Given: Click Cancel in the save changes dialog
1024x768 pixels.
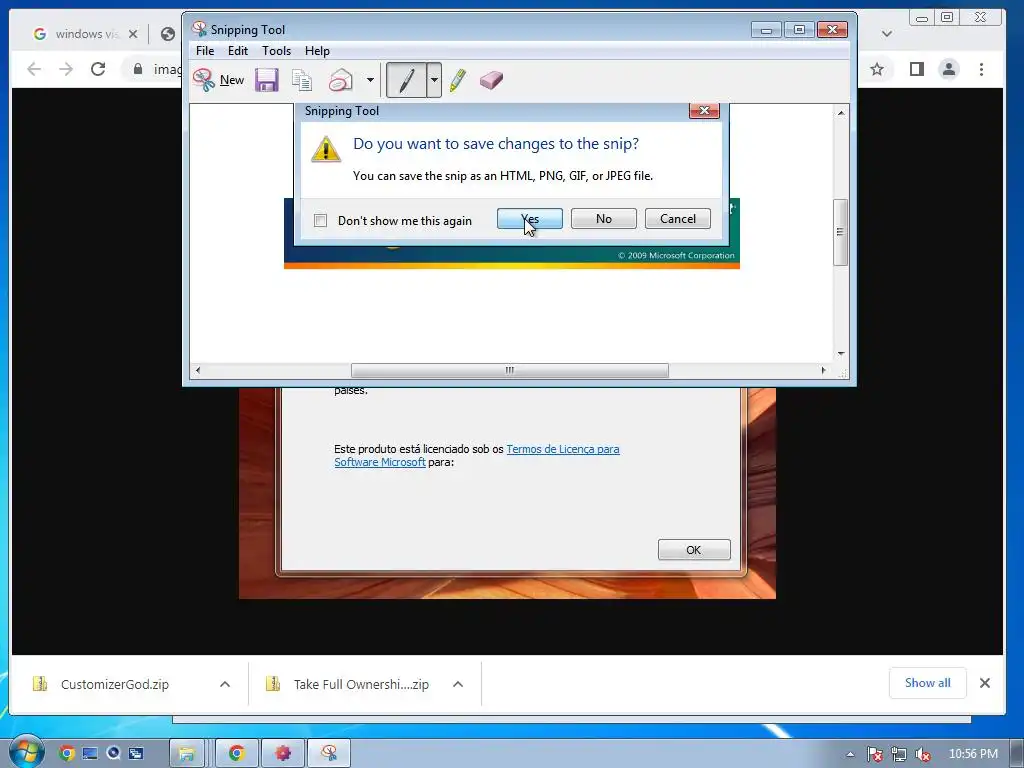Looking at the screenshot, I should coord(678,219).
